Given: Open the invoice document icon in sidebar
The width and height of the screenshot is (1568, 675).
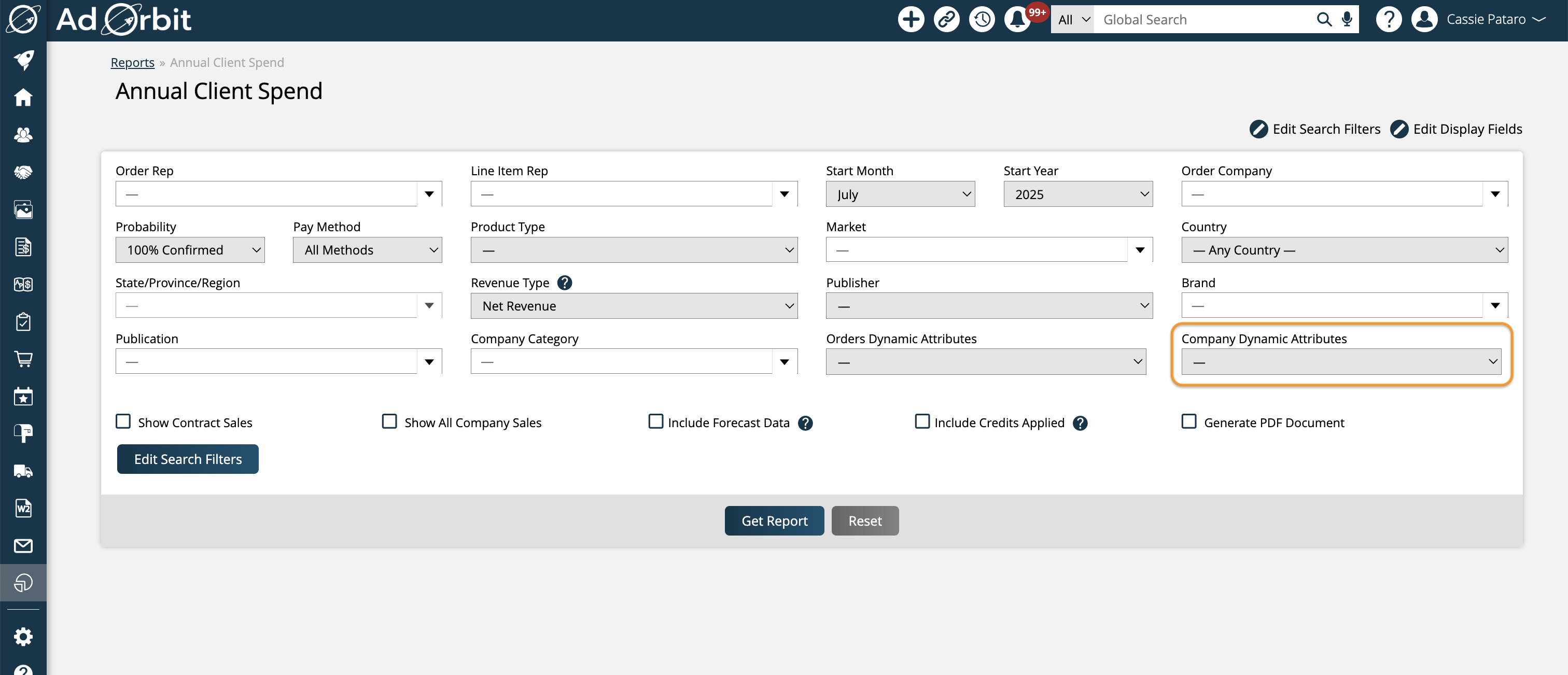Looking at the screenshot, I should [x=23, y=247].
